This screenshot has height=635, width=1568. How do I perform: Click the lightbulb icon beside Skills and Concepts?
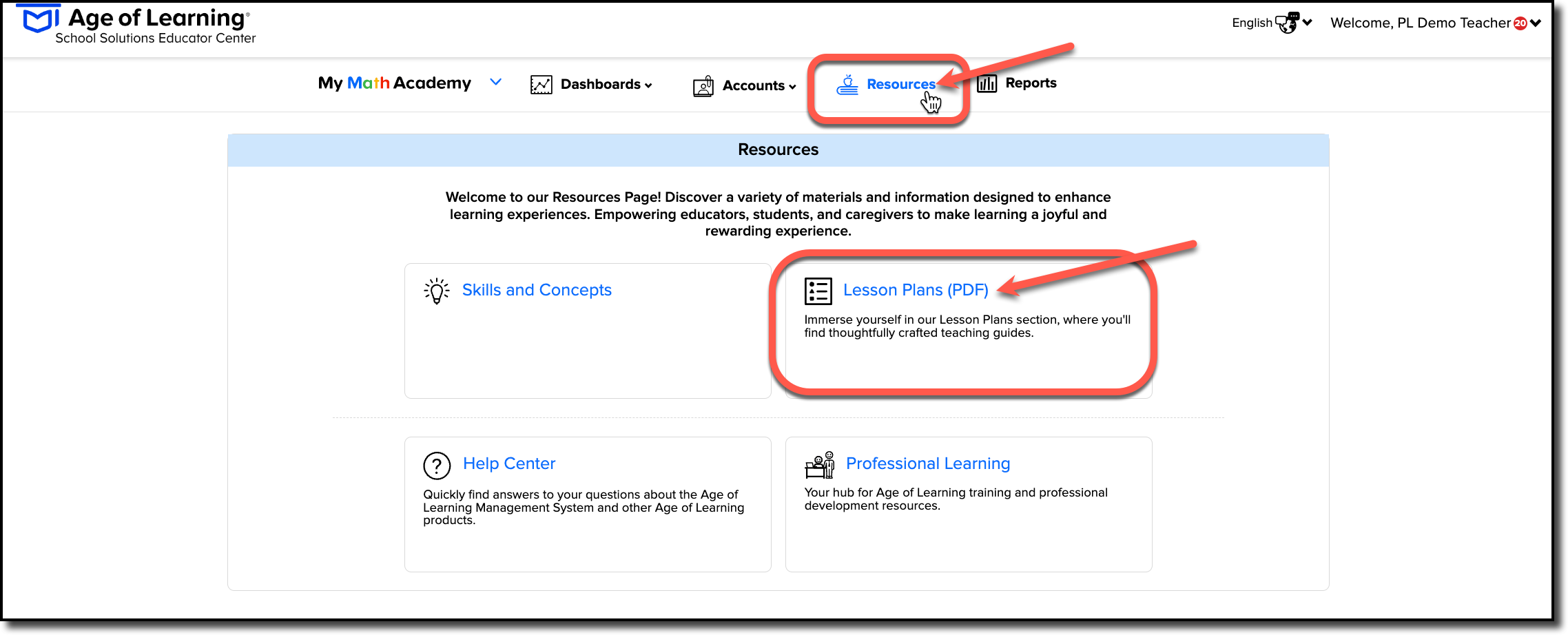pyautogui.click(x=437, y=291)
